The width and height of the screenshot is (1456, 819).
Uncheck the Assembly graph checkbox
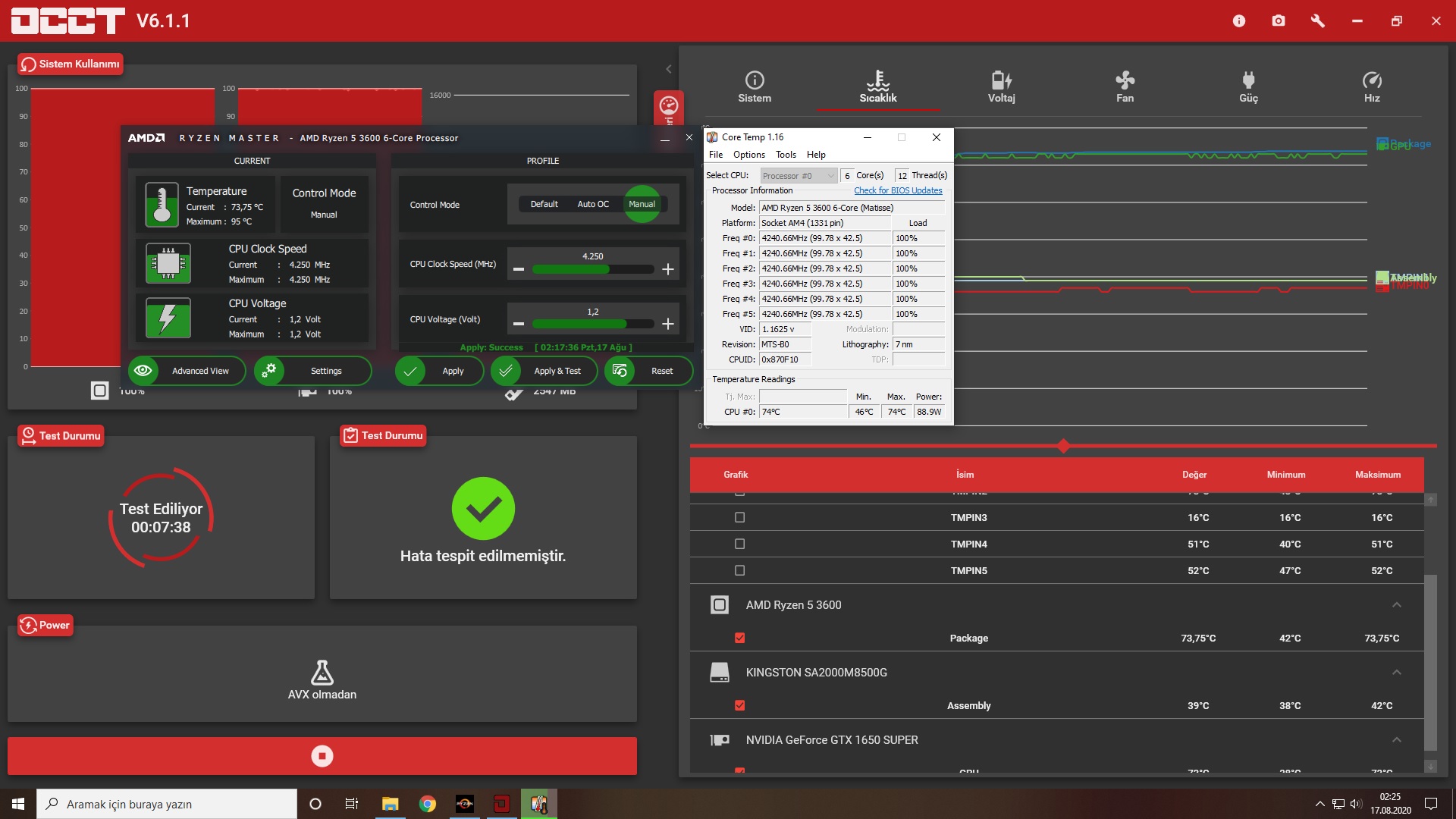point(740,706)
